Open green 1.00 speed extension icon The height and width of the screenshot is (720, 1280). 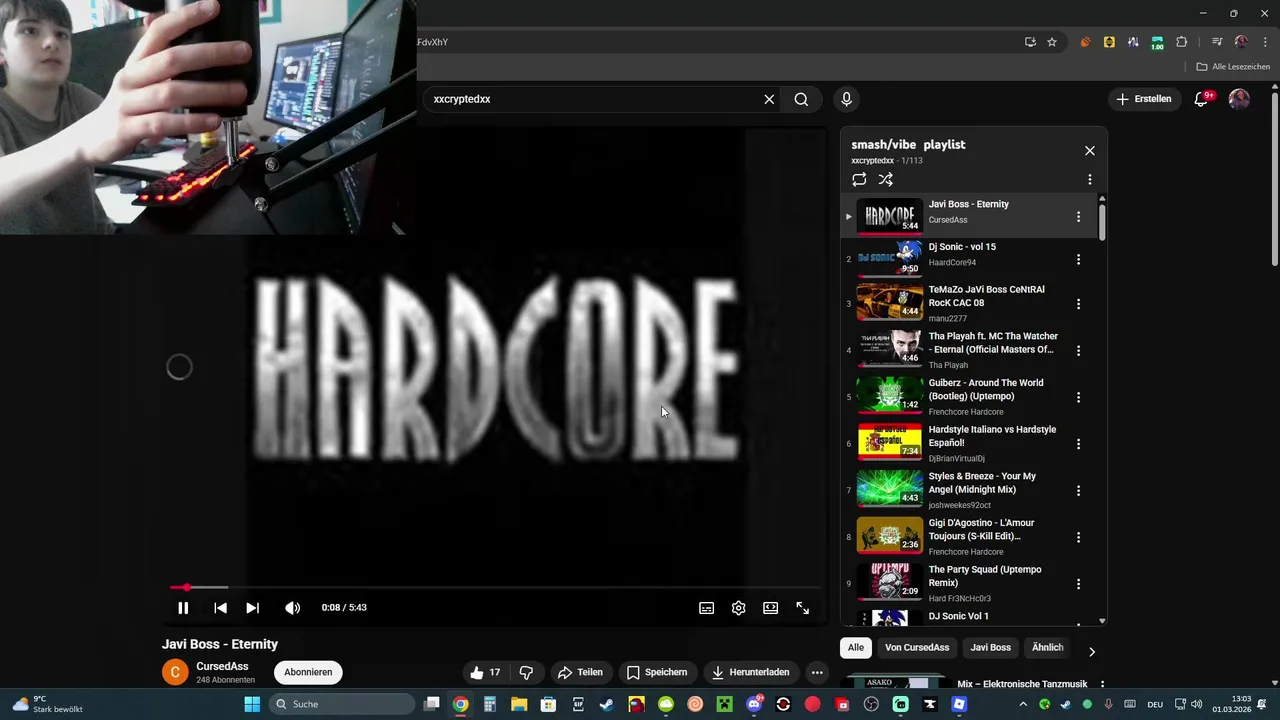tap(1157, 43)
